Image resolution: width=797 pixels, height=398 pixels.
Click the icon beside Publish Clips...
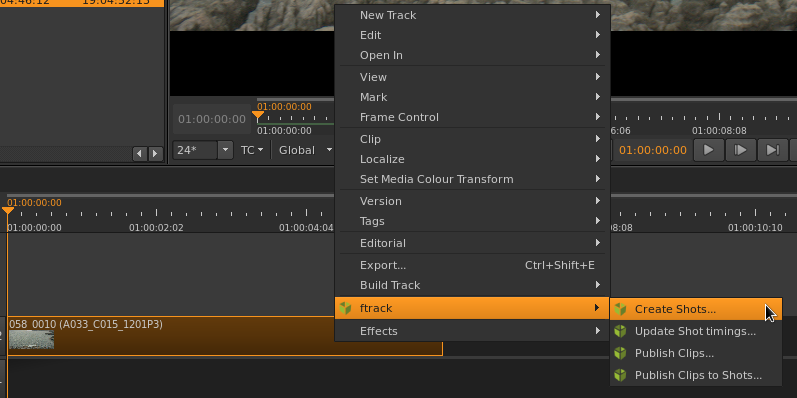(620, 353)
